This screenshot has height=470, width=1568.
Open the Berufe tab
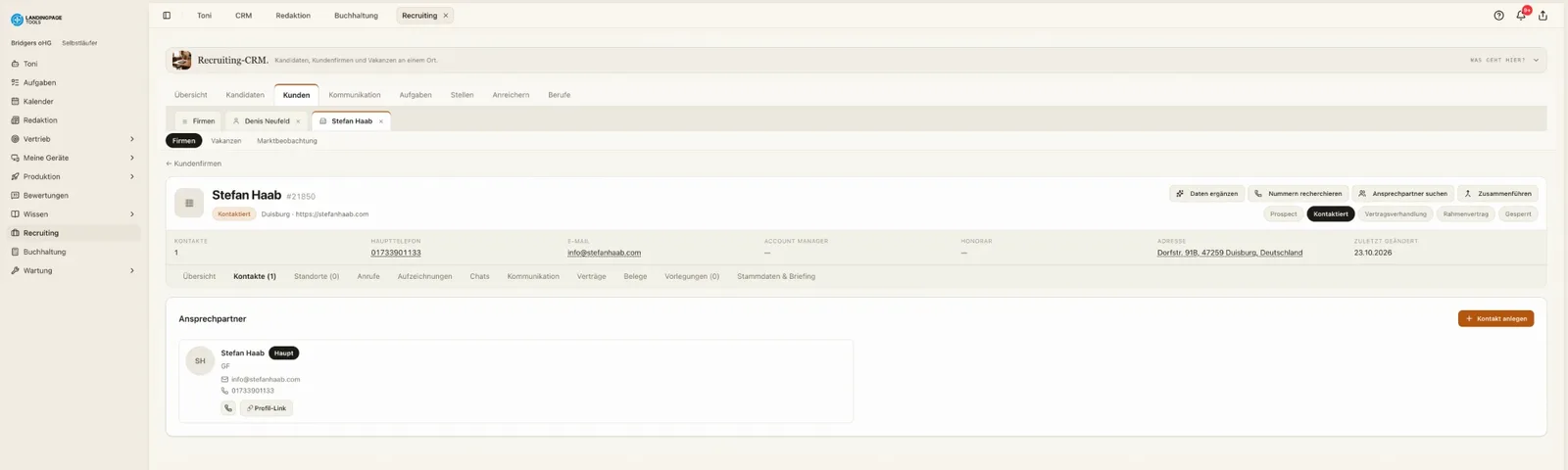(x=559, y=95)
